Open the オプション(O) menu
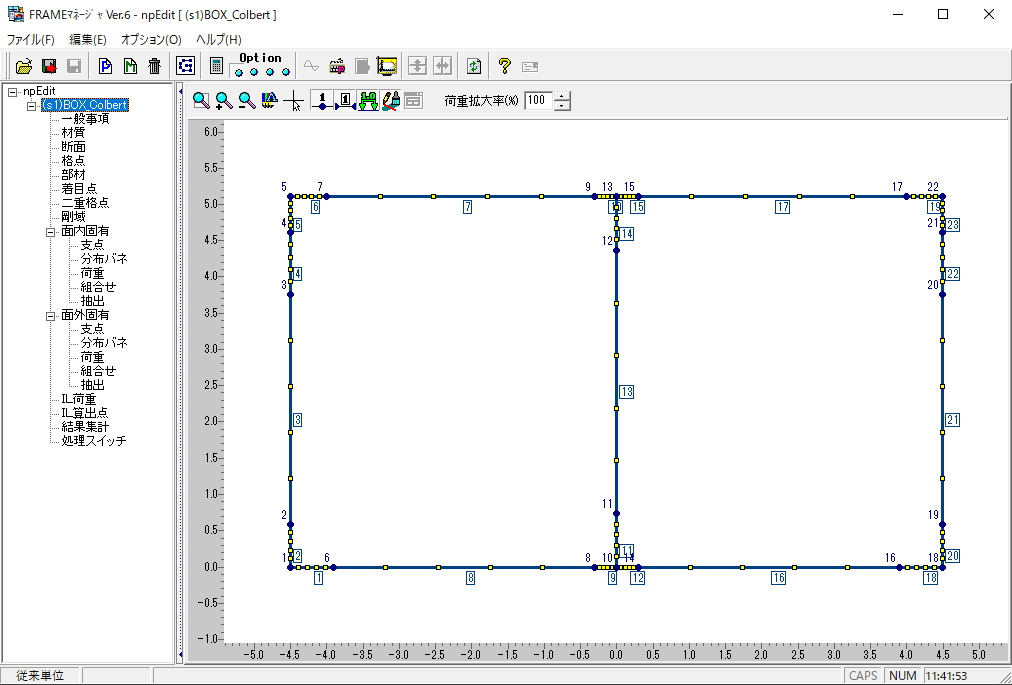 coord(151,39)
